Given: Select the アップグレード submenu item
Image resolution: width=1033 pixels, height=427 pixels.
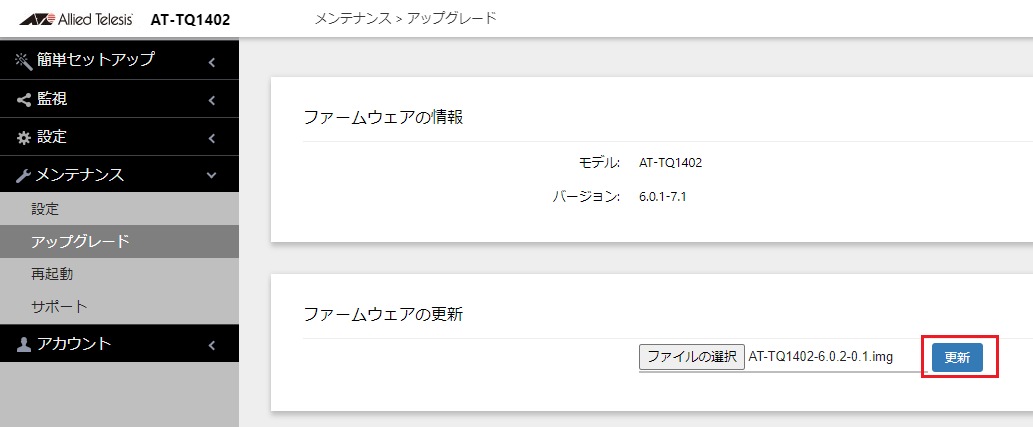Looking at the screenshot, I should 119,241.
